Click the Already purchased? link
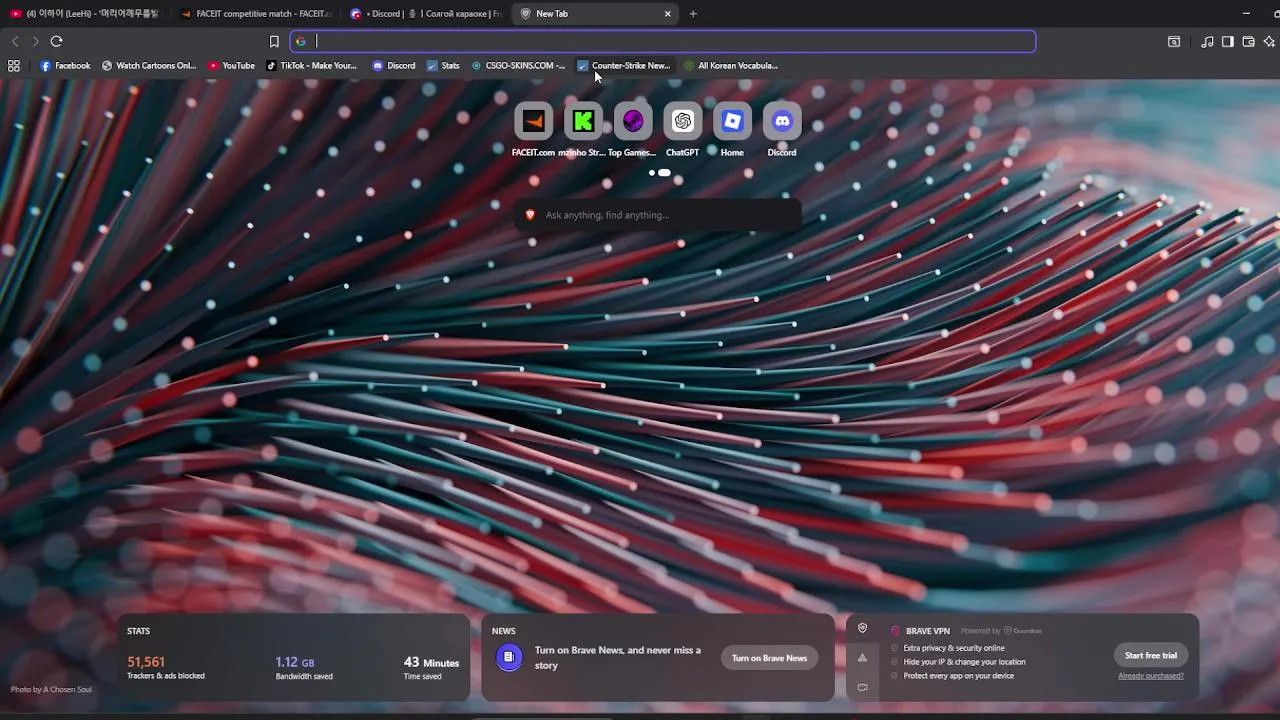This screenshot has width=1280, height=720. point(1151,676)
